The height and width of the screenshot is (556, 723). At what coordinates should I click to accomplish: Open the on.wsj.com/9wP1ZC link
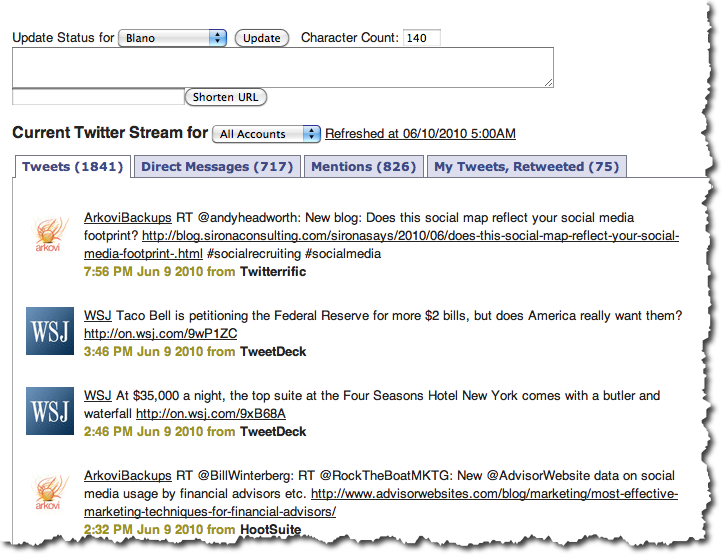point(160,334)
